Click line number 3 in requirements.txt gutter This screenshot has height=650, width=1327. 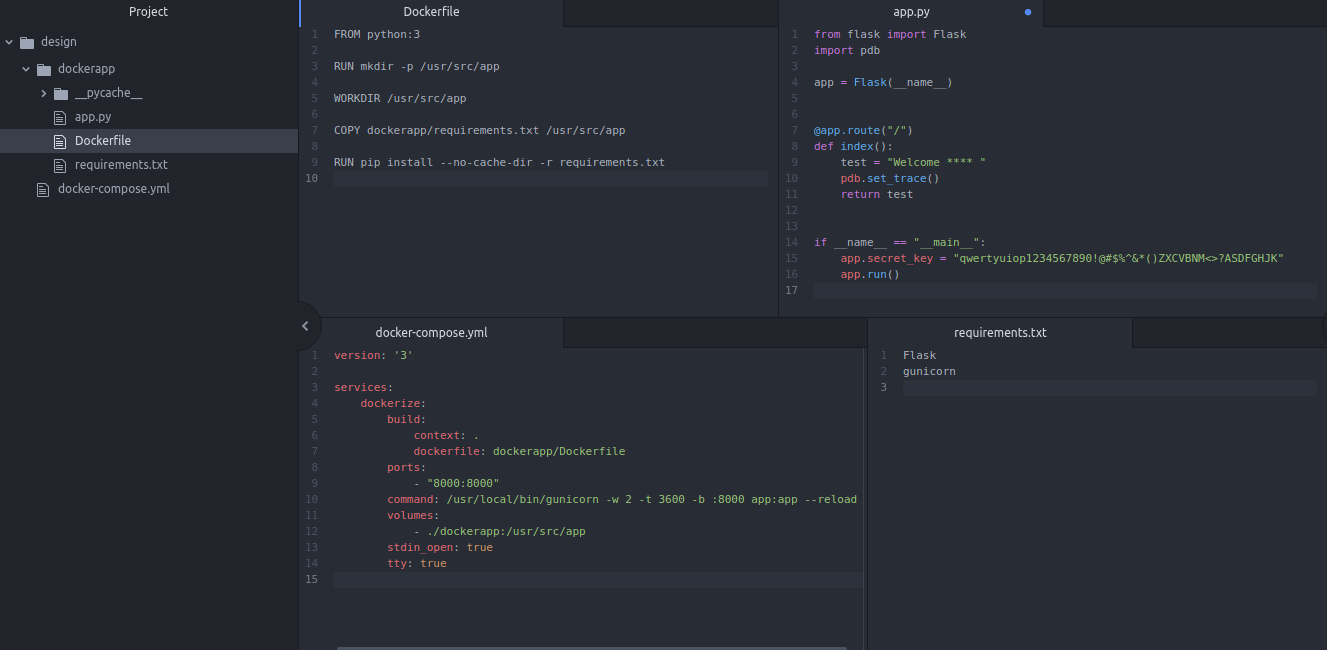coord(884,387)
